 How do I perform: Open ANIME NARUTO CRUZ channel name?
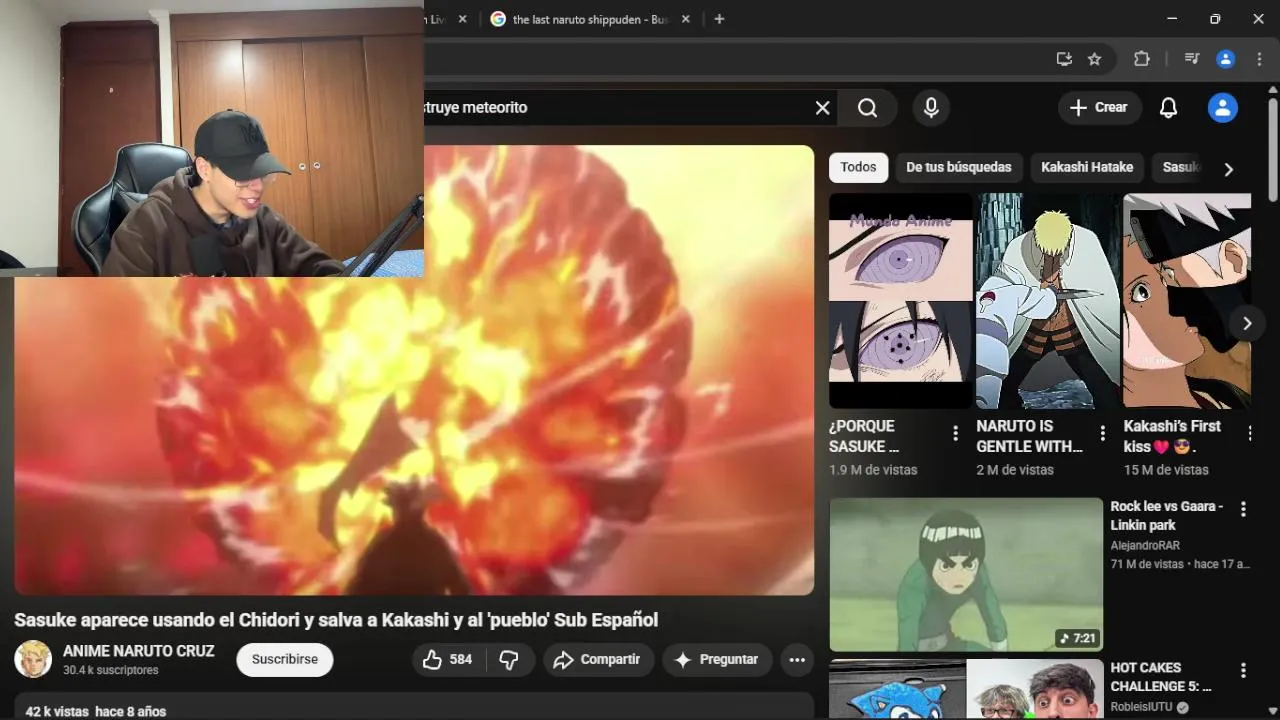[139, 651]
